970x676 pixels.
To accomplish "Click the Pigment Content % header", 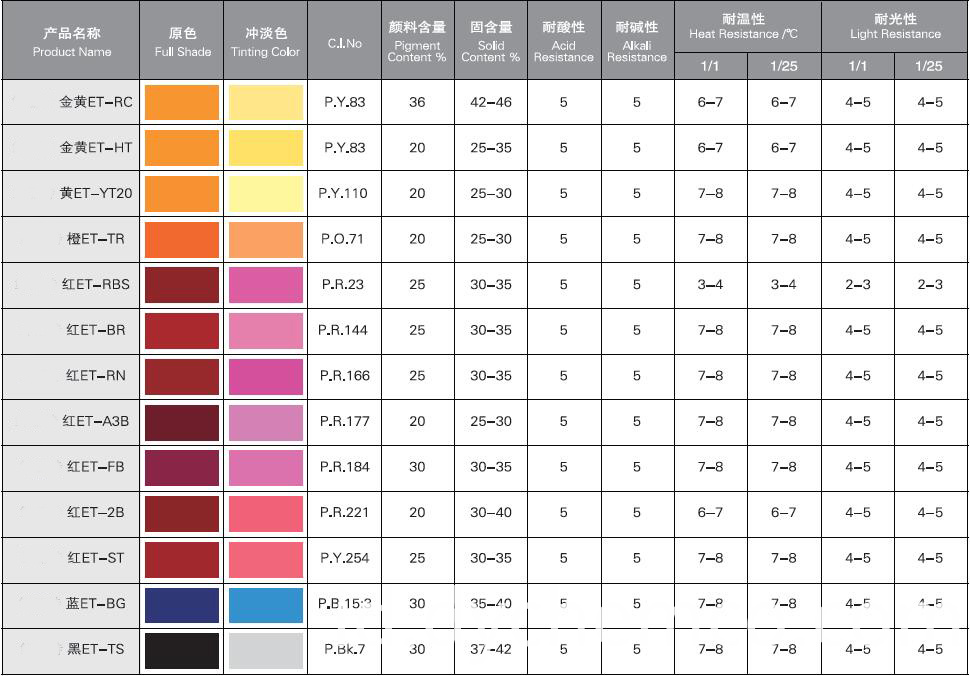I will [x=417, y=41].
